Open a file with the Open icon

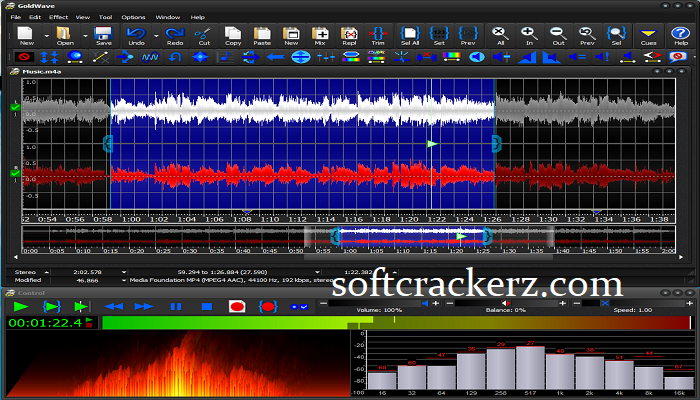65,36
